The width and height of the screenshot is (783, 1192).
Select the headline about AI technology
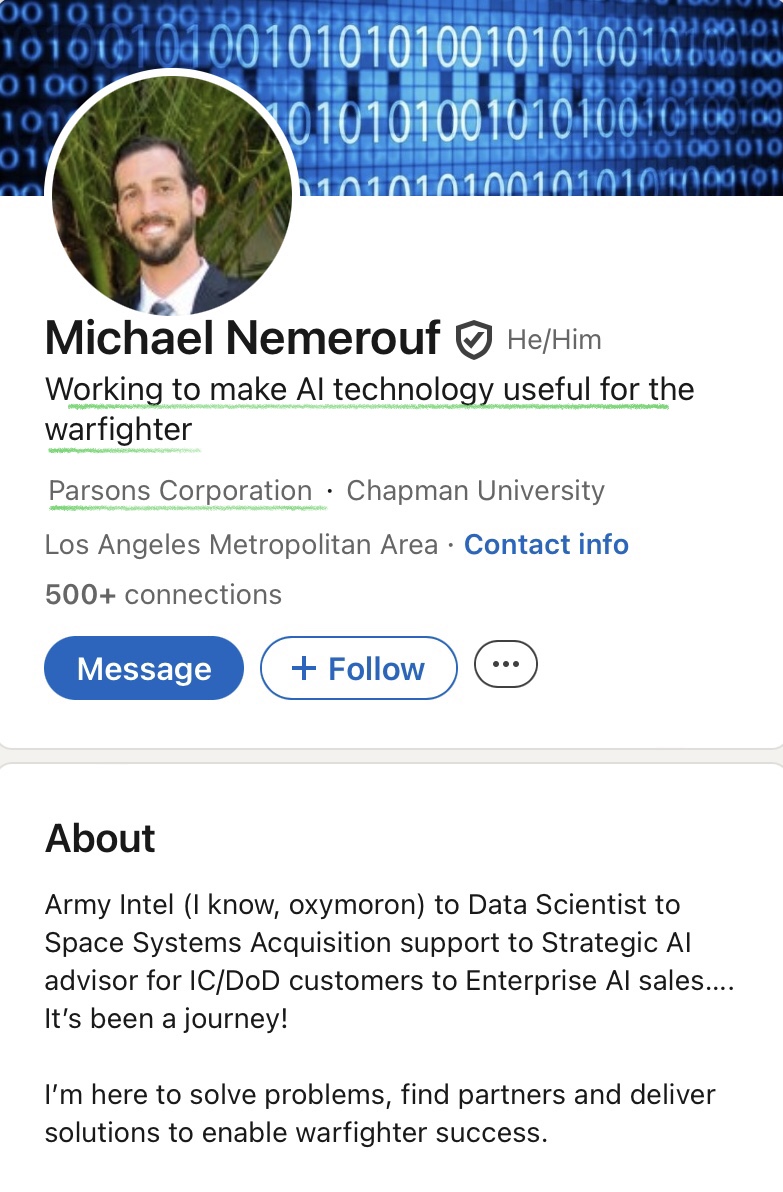pyautogui.click(x=369, y=389)
